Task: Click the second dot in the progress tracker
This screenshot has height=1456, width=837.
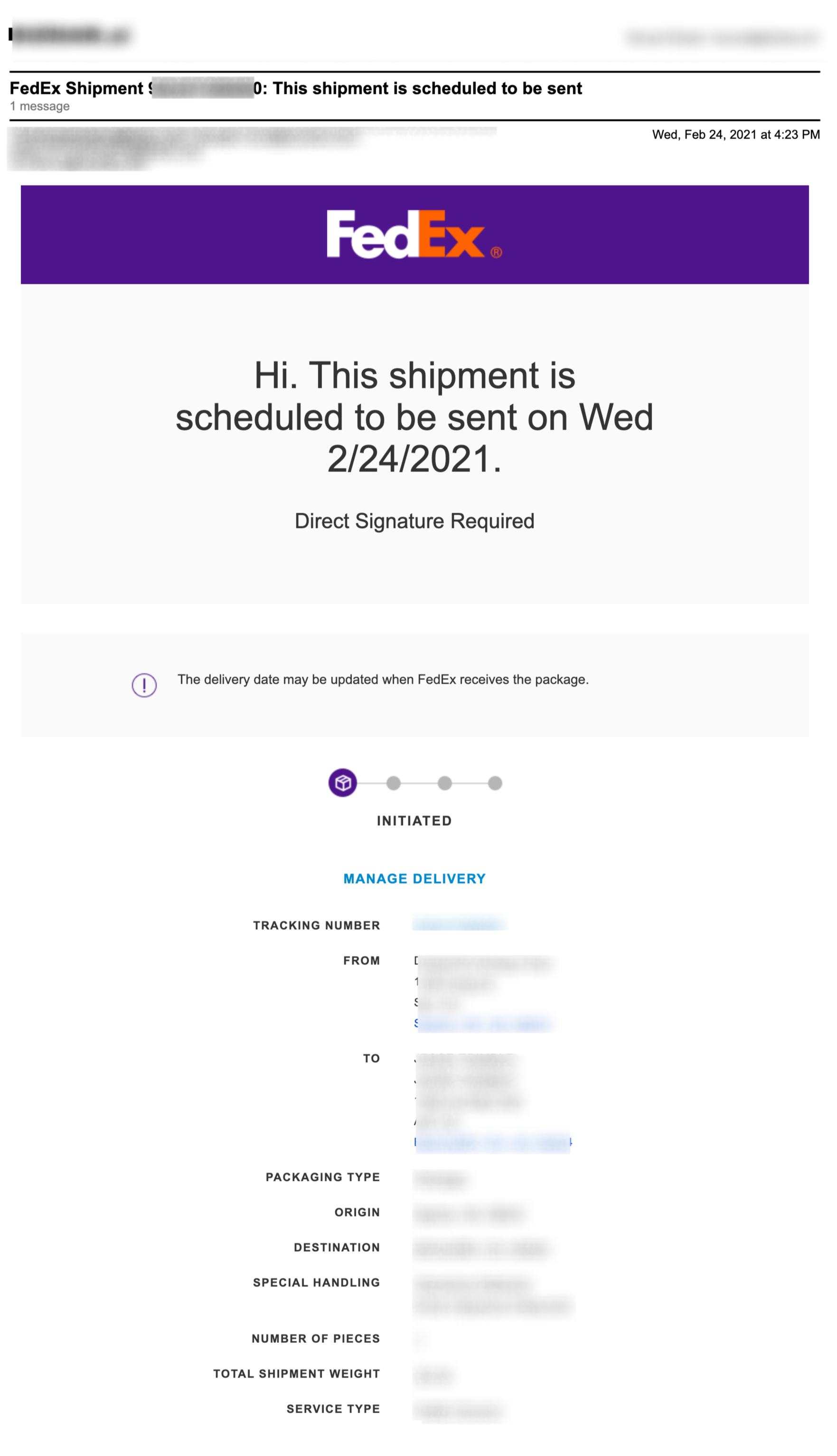Action: (x=393, y=783)
